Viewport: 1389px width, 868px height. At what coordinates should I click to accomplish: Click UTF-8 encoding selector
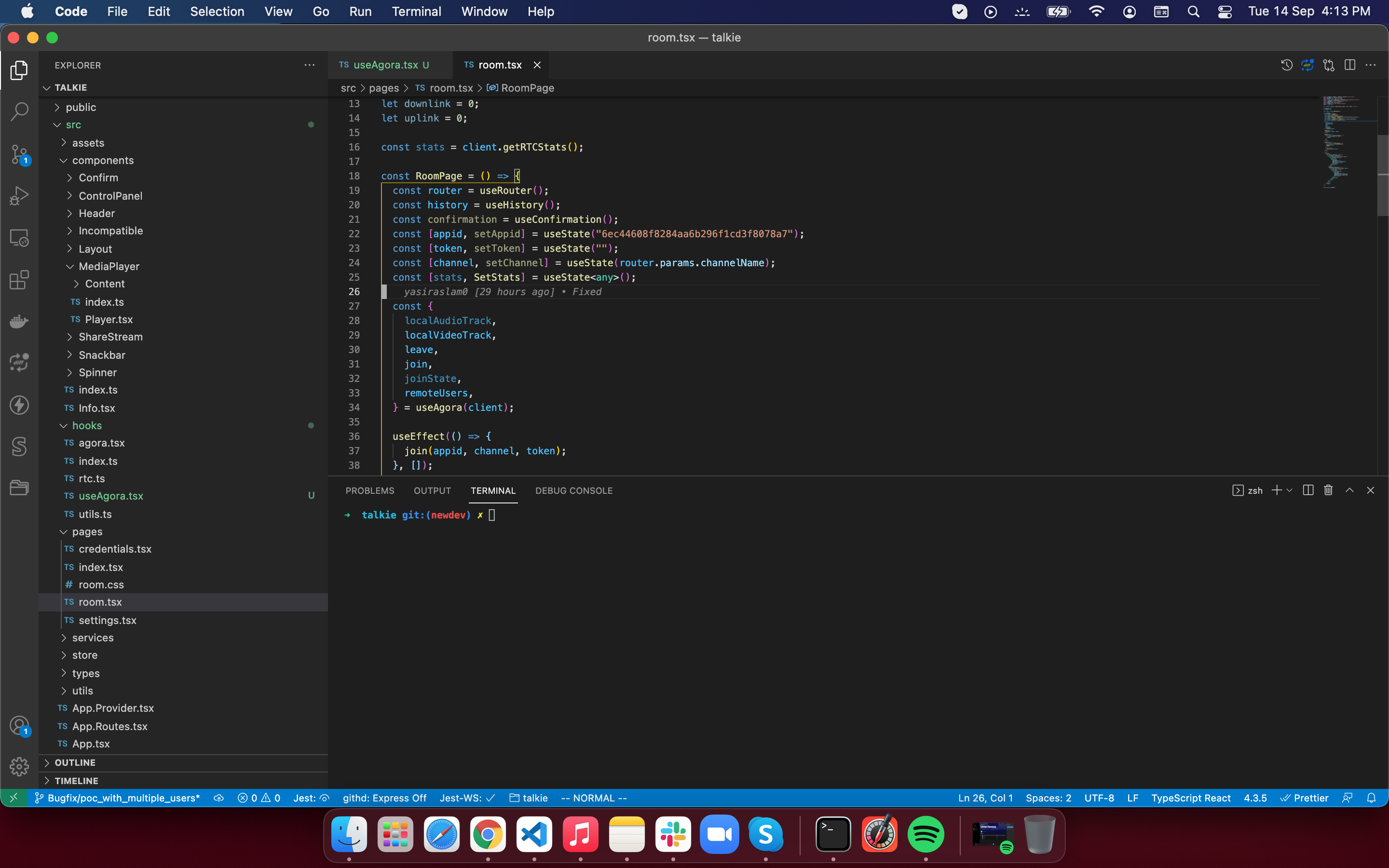tap(1099, 798)
